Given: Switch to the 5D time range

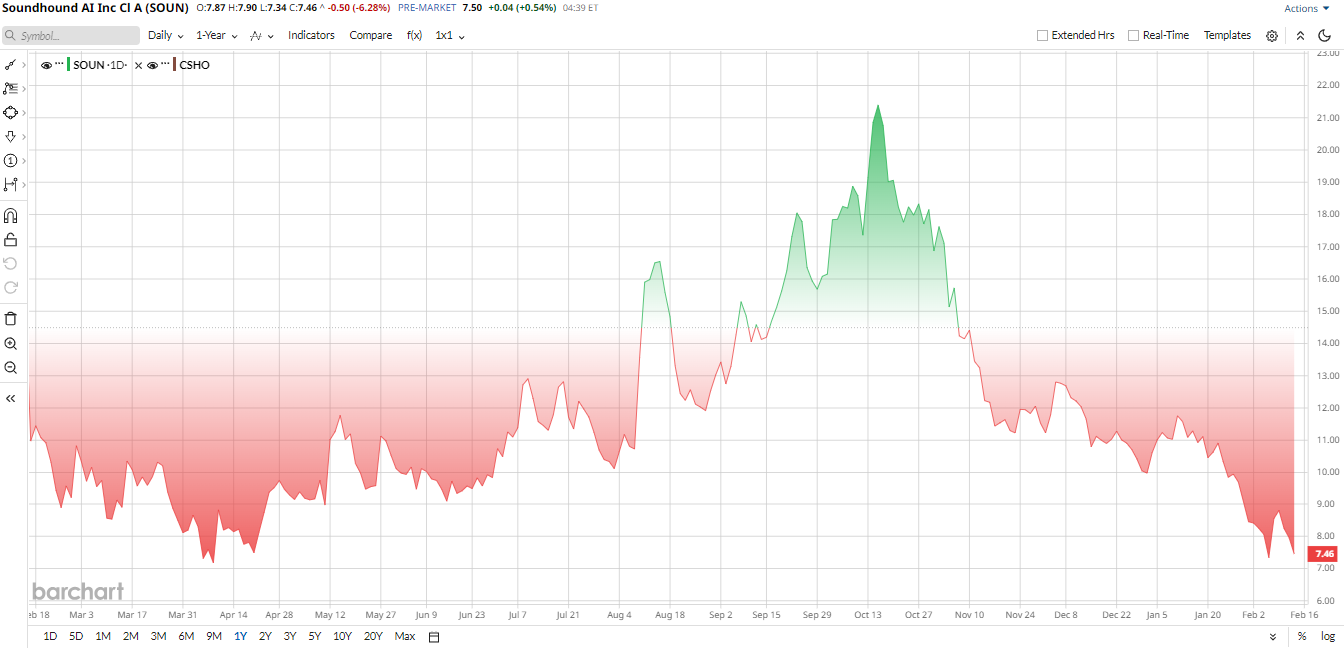Looking at the screenshot, I should (x=76, y=636).
